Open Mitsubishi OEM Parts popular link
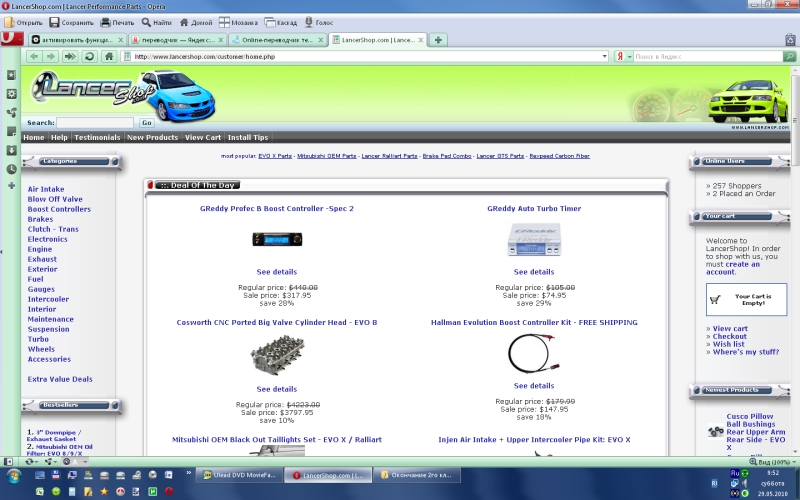Viewport: 800px width, 500px height. 327,156
